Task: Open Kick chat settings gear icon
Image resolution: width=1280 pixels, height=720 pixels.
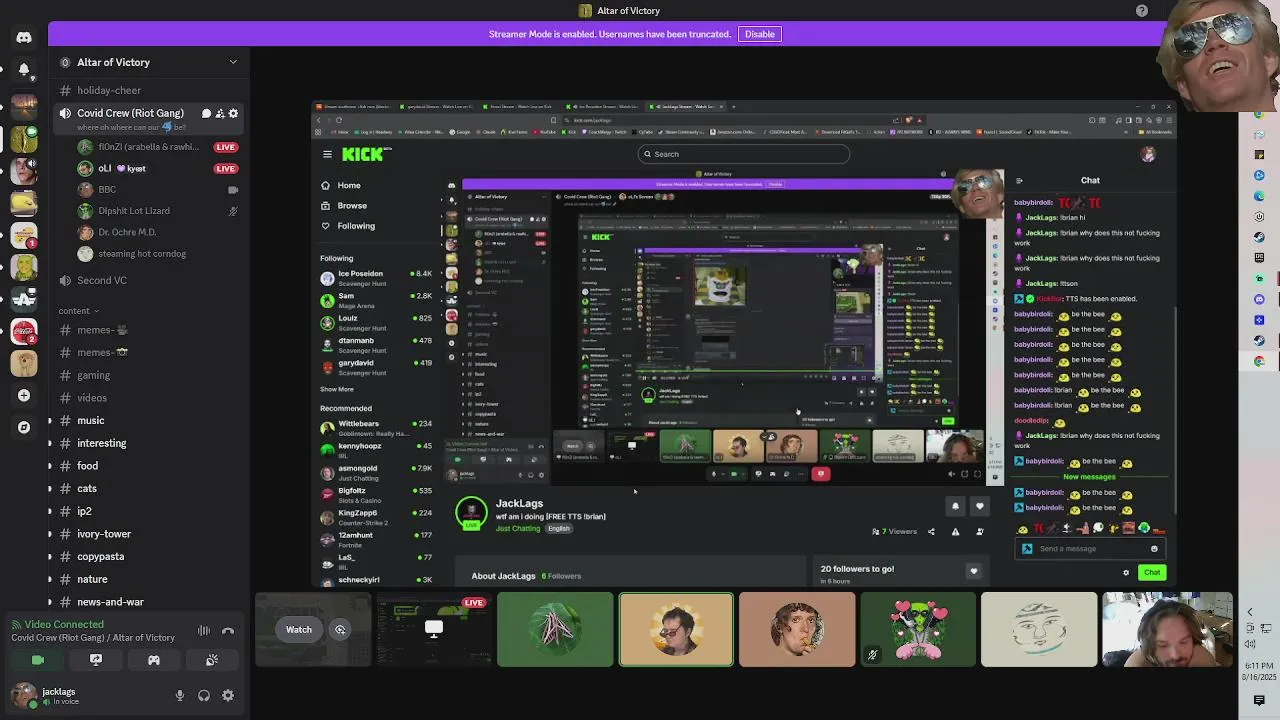Action: tap(1126, 573)
